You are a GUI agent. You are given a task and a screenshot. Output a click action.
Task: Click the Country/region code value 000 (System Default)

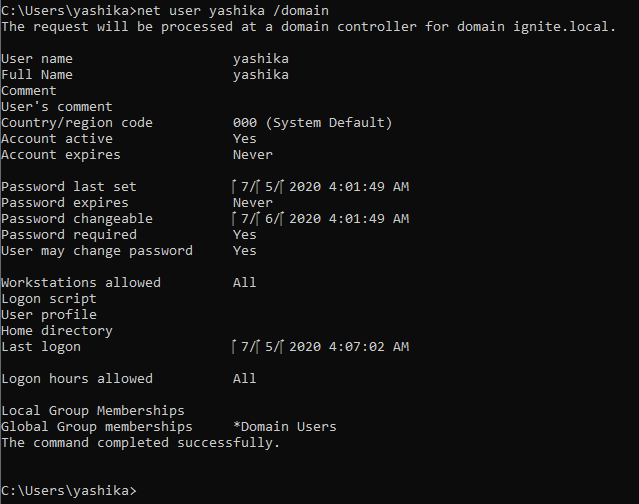tap(312, 123)
